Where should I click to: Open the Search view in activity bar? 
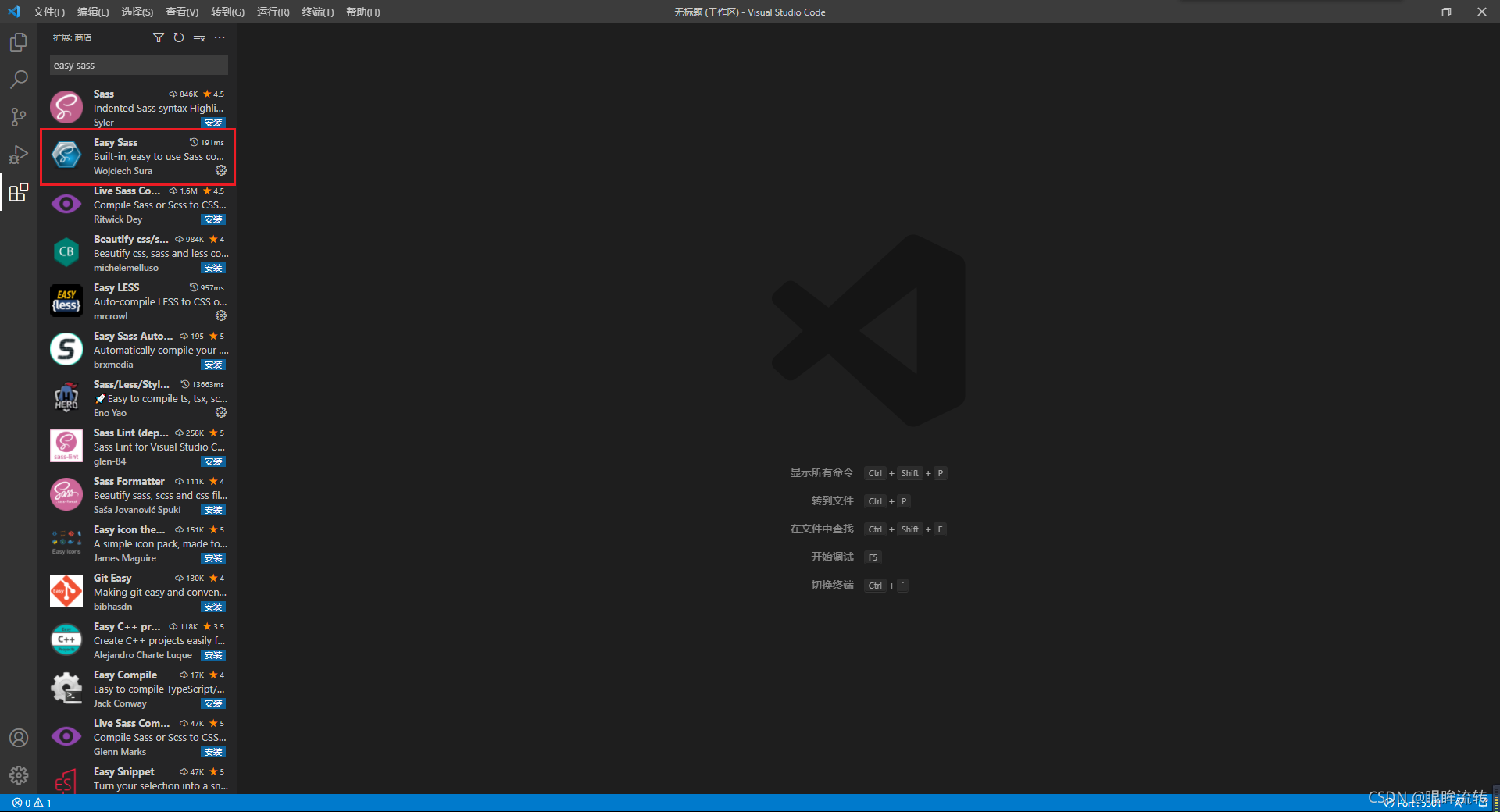[19, 80]
